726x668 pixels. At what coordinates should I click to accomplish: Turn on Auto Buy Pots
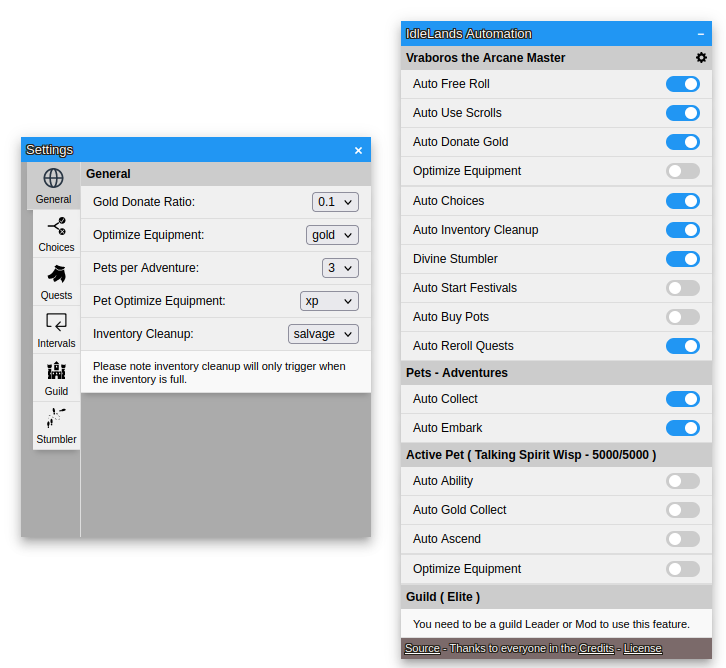pyautogui.click(x=682, y=317)
